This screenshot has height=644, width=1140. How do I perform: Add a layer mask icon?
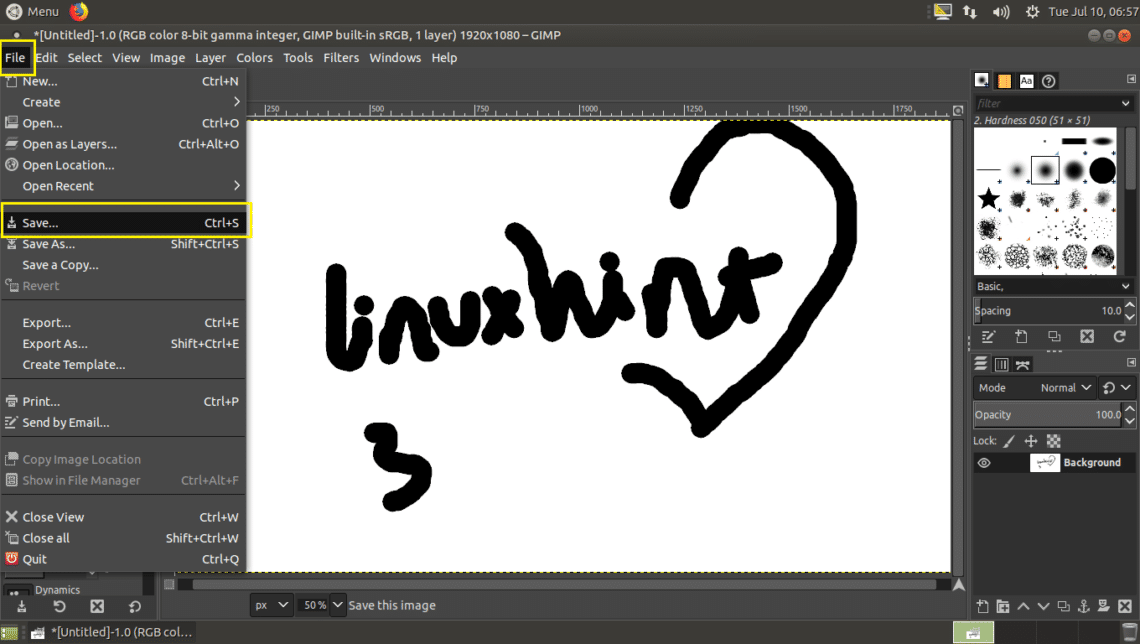[x=1104, y=606]
